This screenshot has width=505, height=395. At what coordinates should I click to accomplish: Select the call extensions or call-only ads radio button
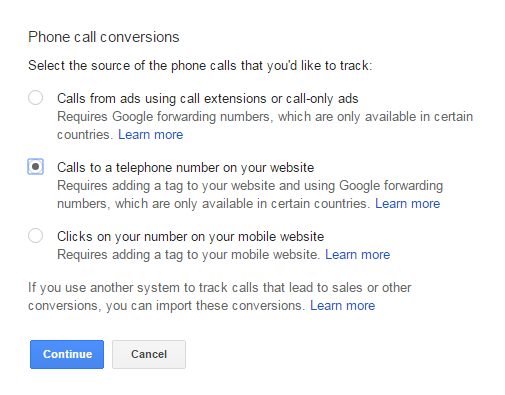[x=35, y=98]
